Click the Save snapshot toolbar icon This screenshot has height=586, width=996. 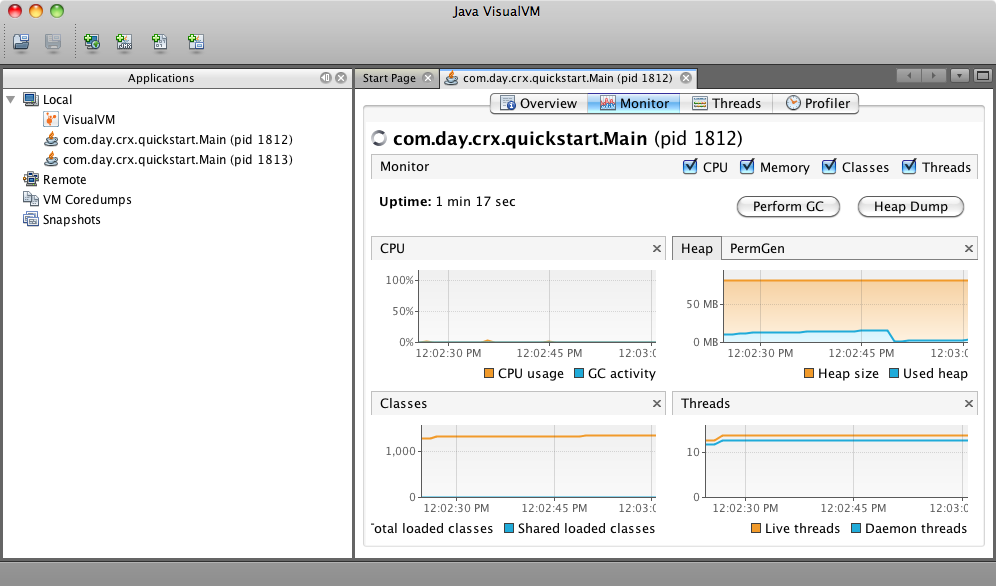pyautogui.click(x=53, y=42)
